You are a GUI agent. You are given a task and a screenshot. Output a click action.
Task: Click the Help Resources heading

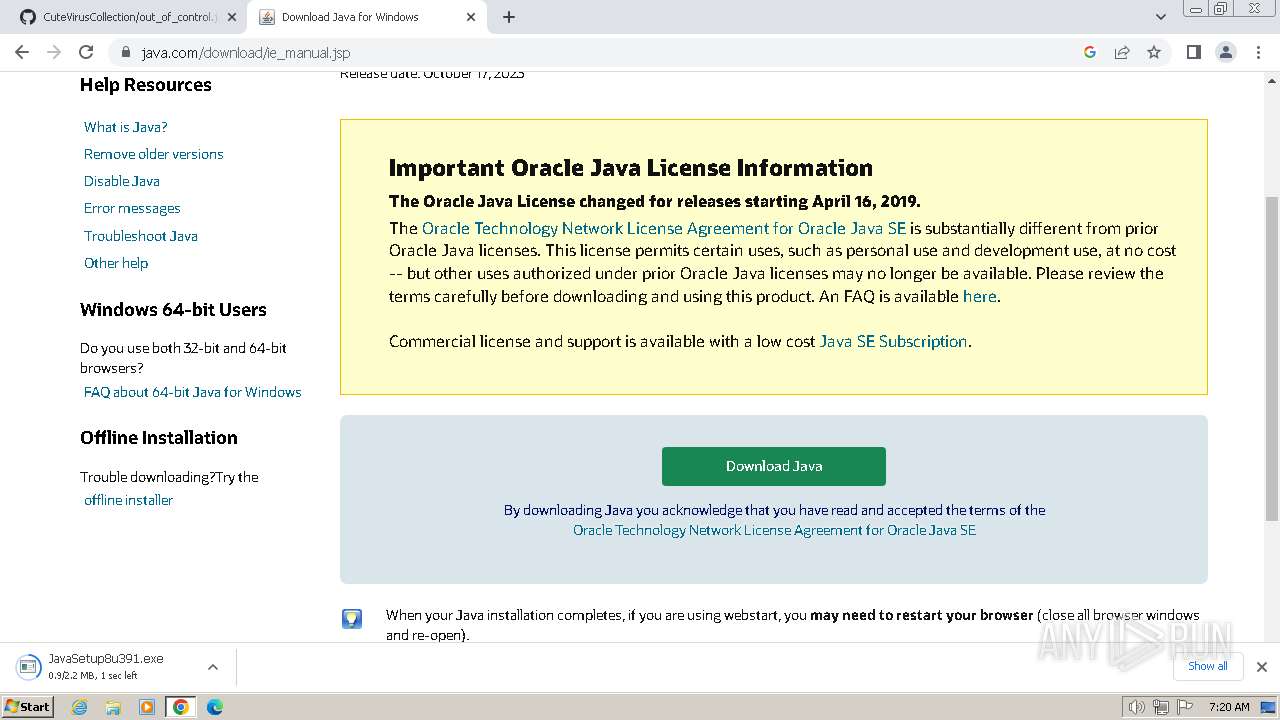[146, 85]
